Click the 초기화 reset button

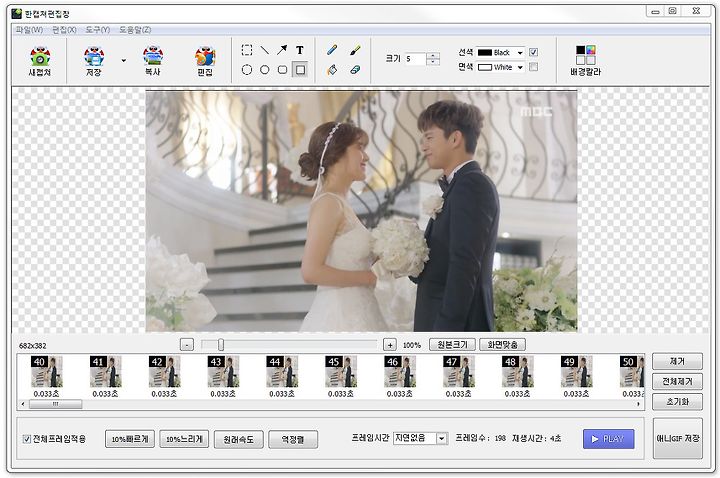[x=677, y=402]
